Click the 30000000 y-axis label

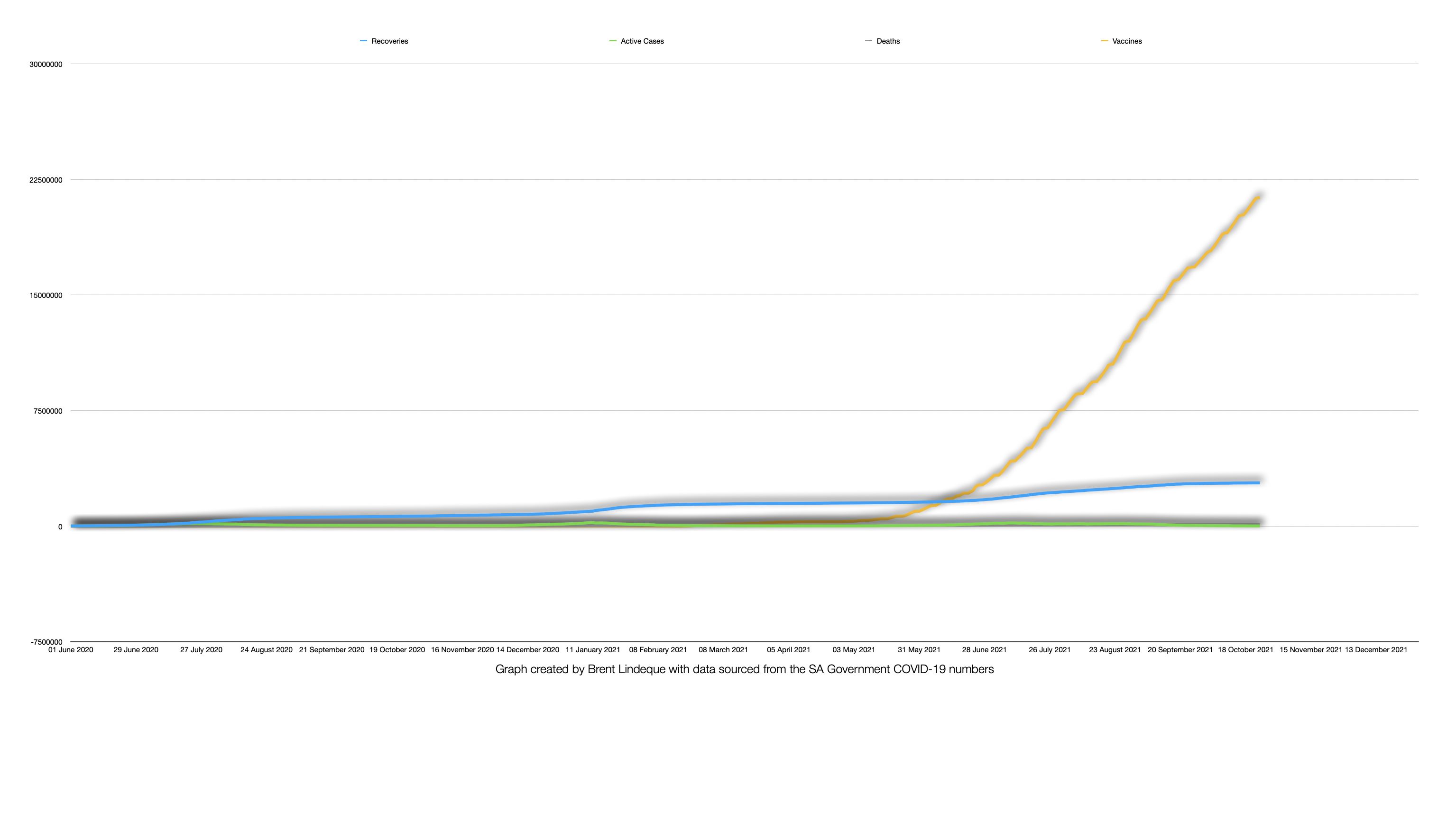coord(46,65)
